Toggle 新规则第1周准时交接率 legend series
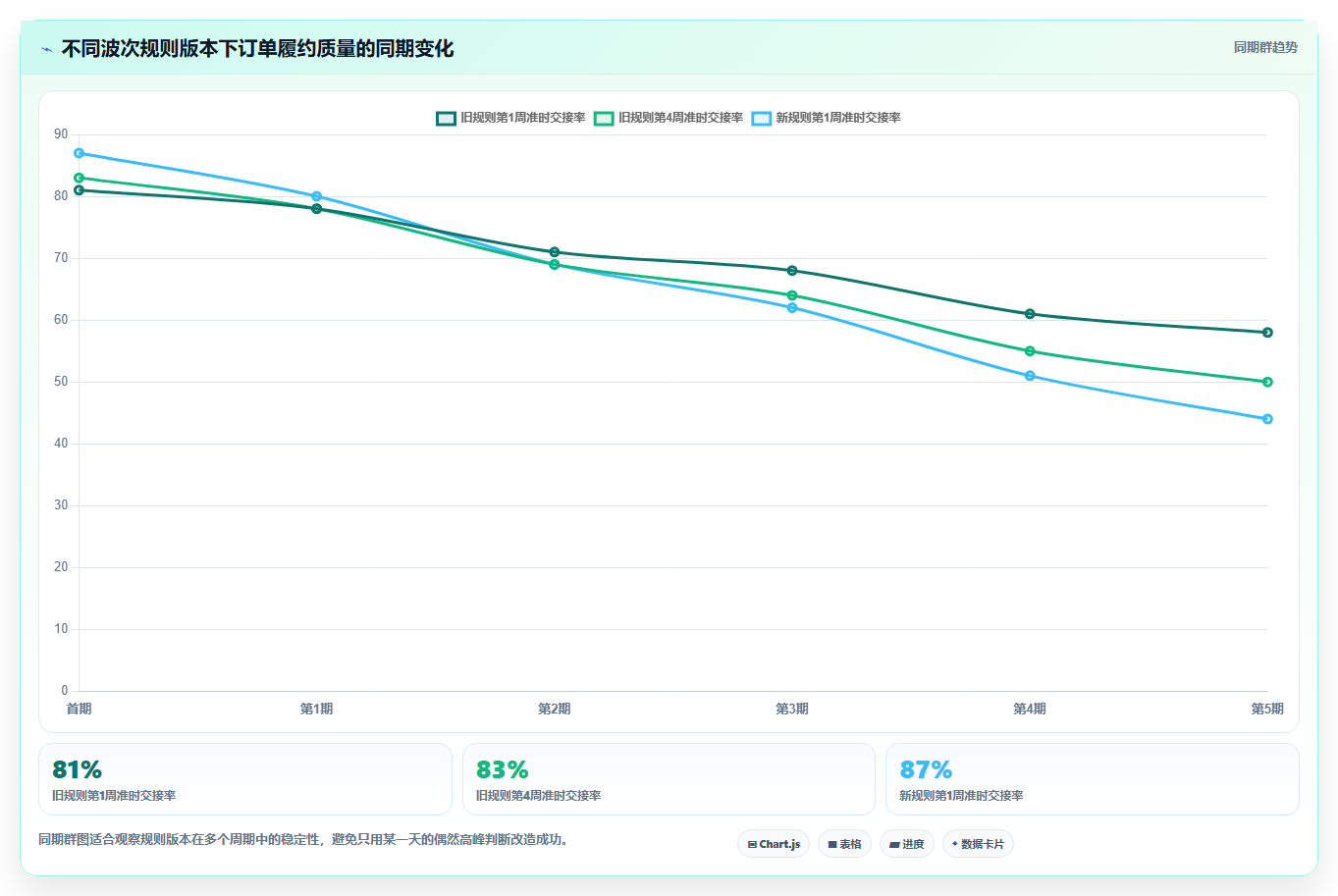1338x896 pixels. coord(827,118)
